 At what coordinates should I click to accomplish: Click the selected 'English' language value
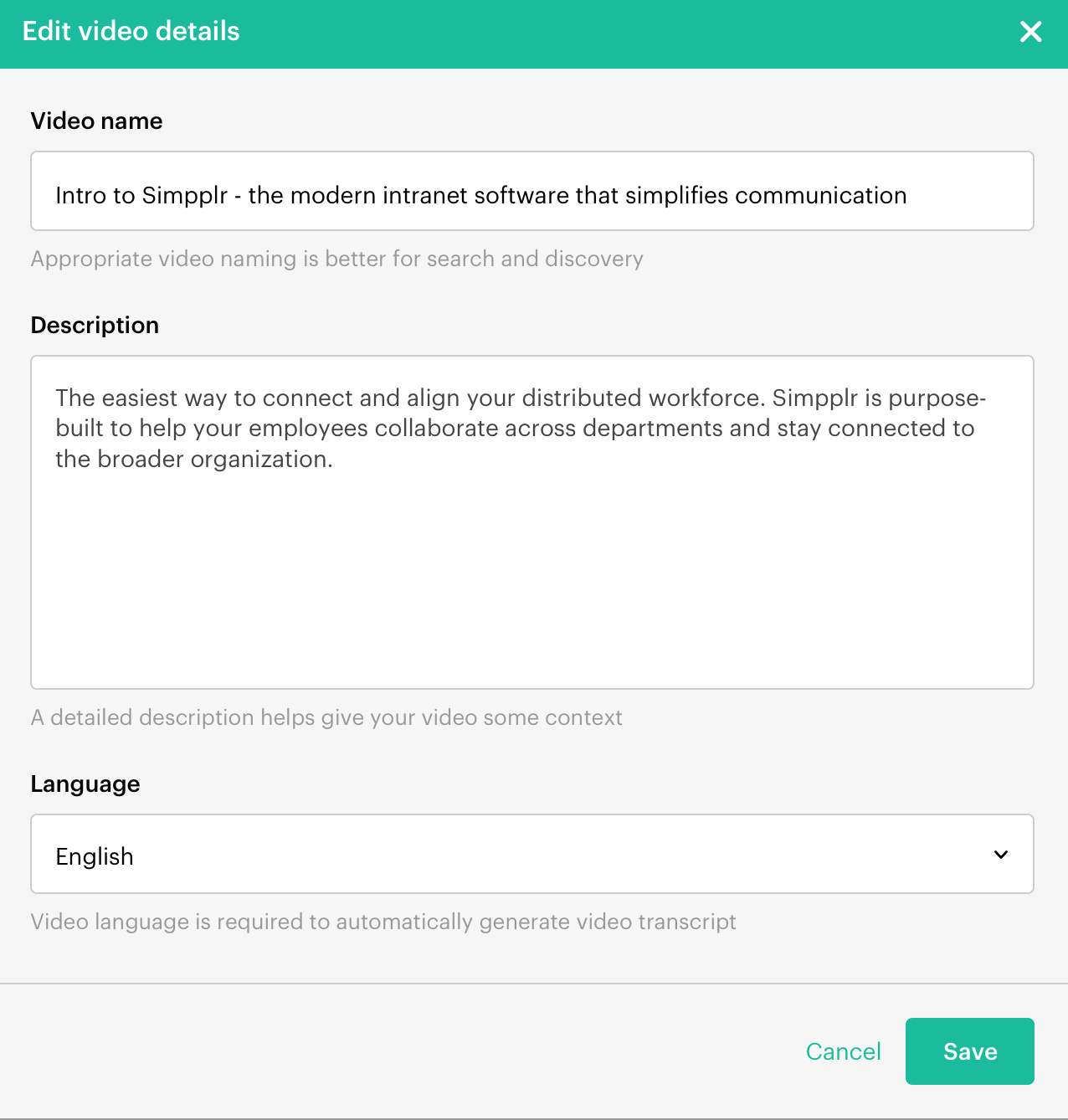(x=95, y=856)
